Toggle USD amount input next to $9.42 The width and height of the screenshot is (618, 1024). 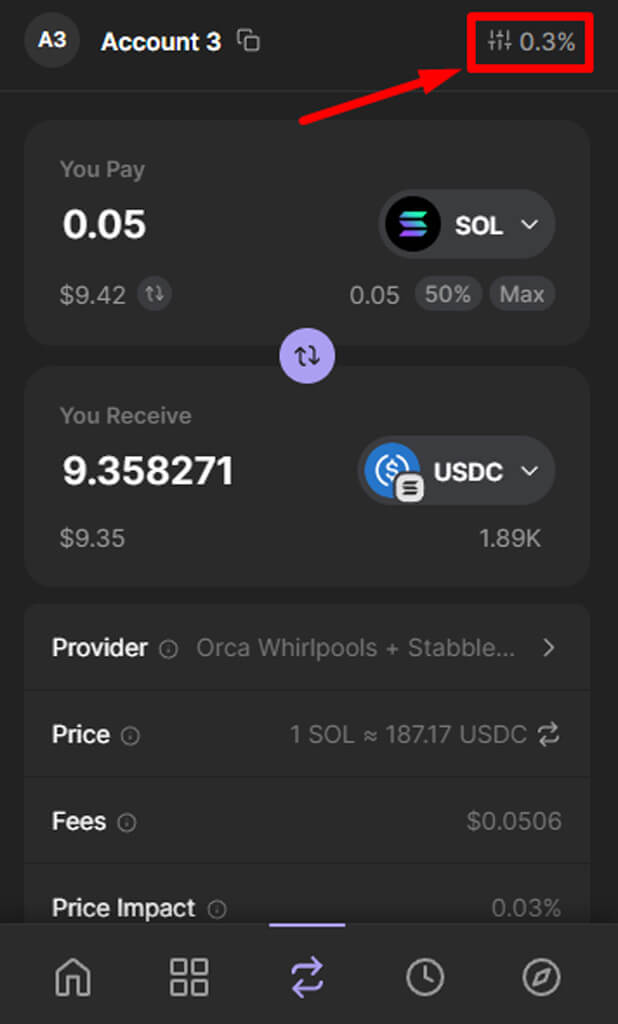tap(155, 294)
